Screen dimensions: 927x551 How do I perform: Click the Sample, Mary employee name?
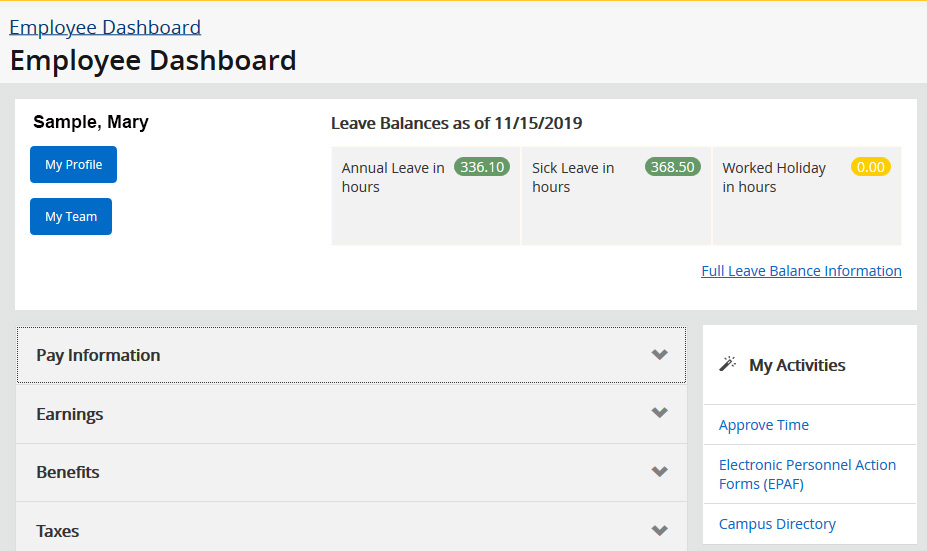tap(91, 122)
